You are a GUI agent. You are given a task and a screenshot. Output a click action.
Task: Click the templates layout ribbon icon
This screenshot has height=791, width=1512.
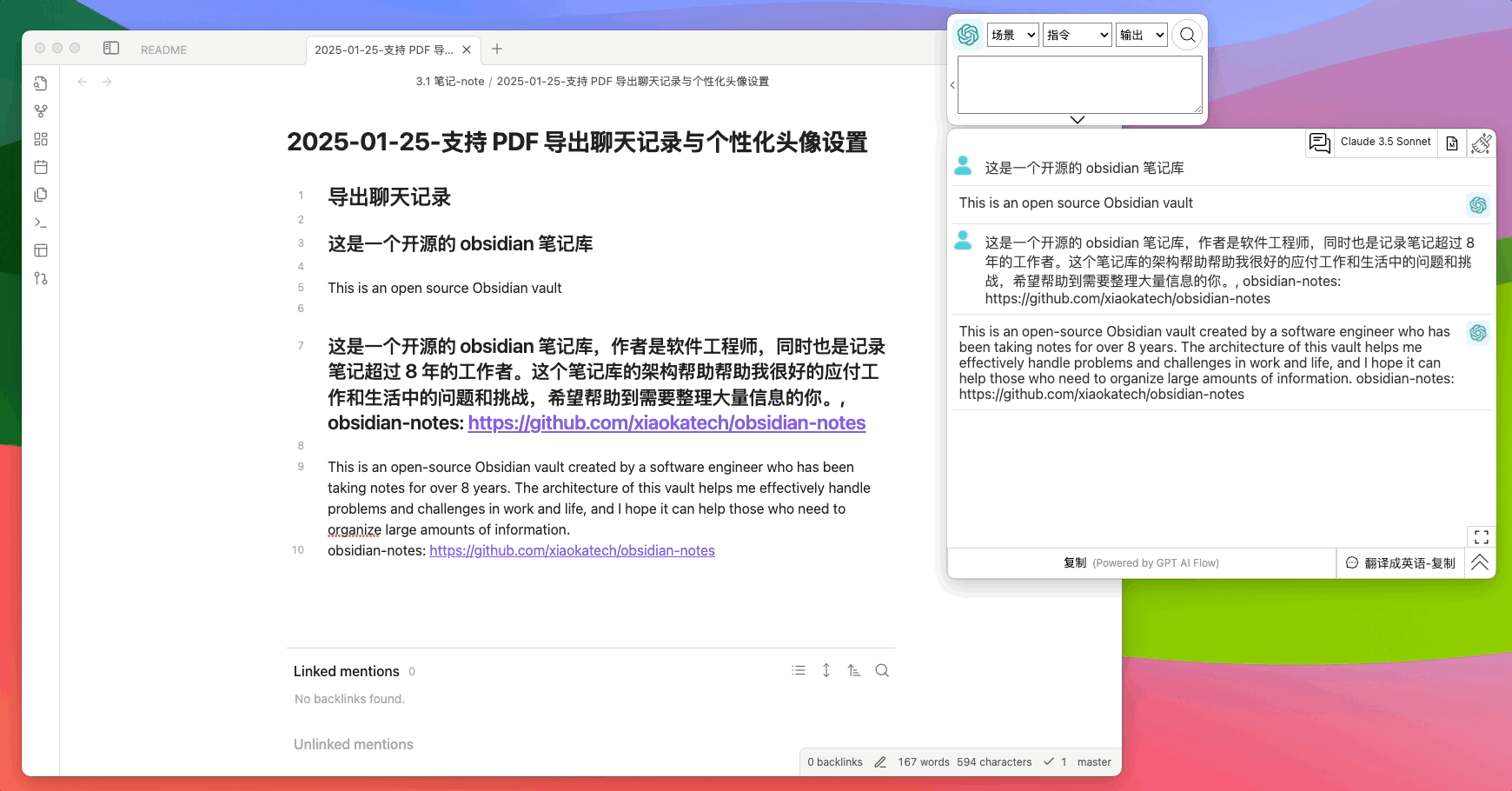(41, 250)
